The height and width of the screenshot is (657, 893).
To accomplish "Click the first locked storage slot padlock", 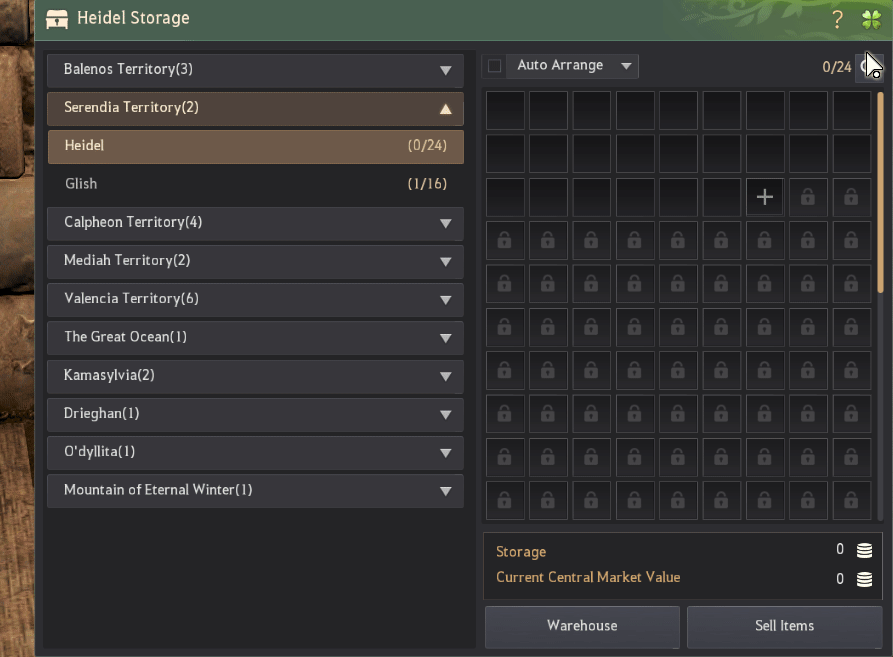I will 808,197.
